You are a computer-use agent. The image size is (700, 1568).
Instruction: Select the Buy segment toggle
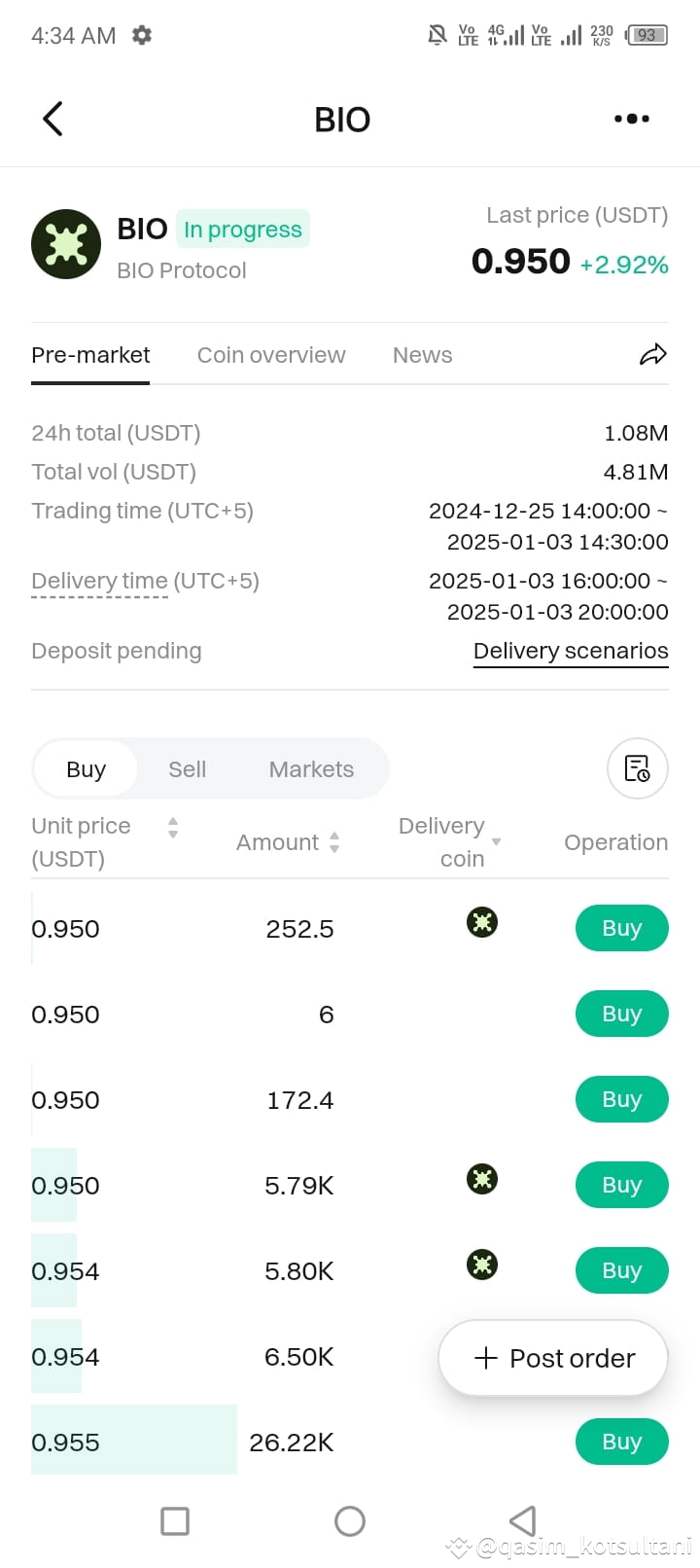click(x=86, y=769)
